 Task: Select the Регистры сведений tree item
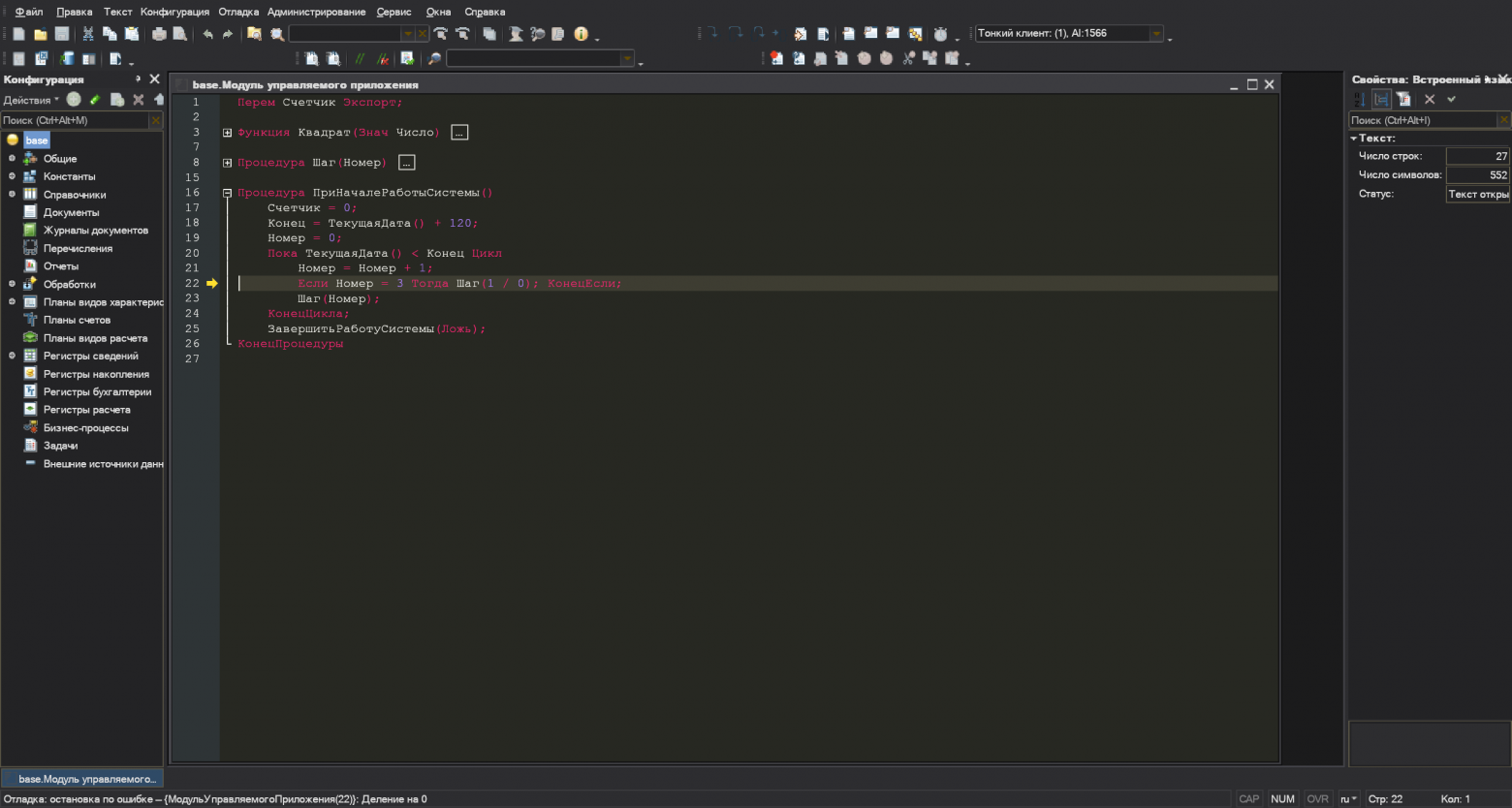pos(90,356)
